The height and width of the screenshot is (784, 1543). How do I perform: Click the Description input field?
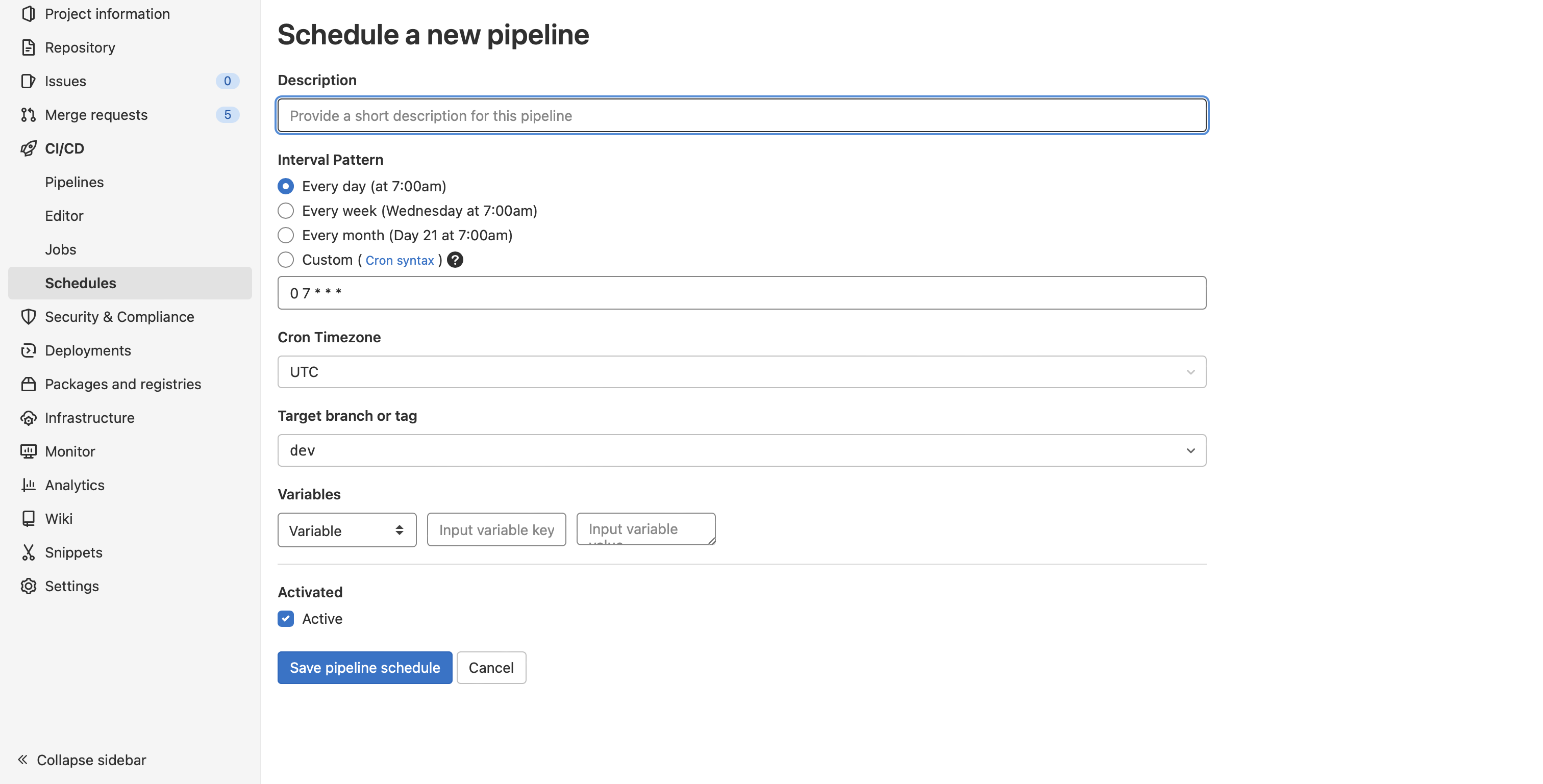742,114
